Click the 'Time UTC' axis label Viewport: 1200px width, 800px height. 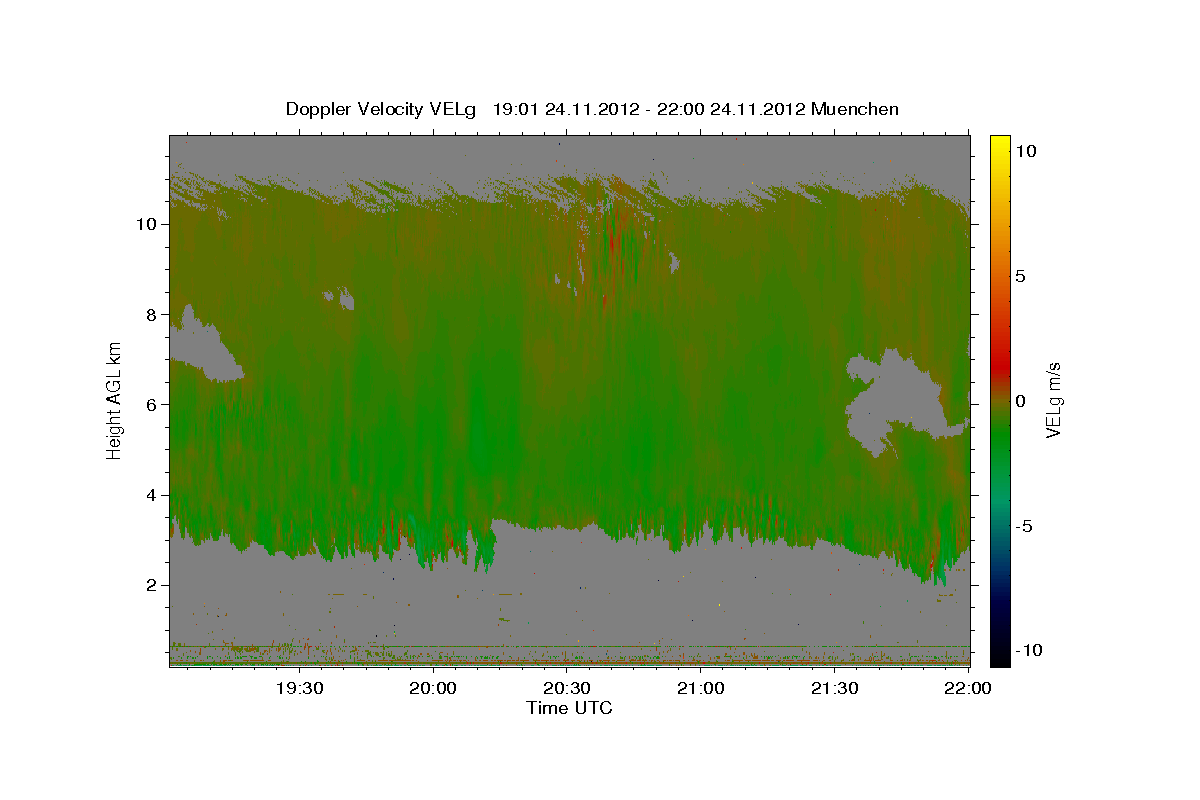point(569,708)
